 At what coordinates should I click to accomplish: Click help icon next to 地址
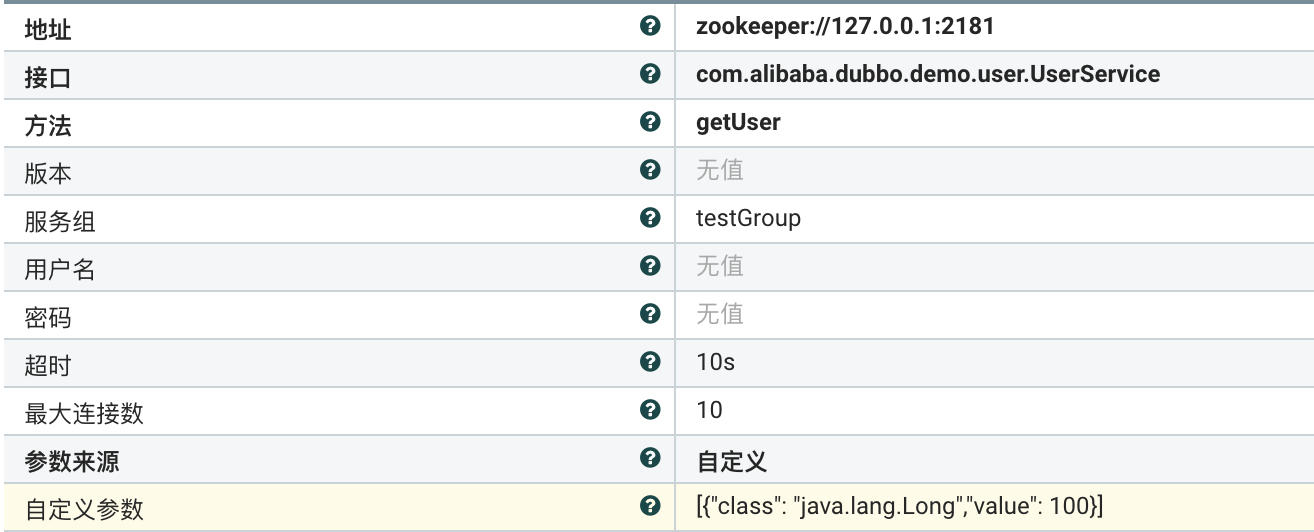coord(651,26)
